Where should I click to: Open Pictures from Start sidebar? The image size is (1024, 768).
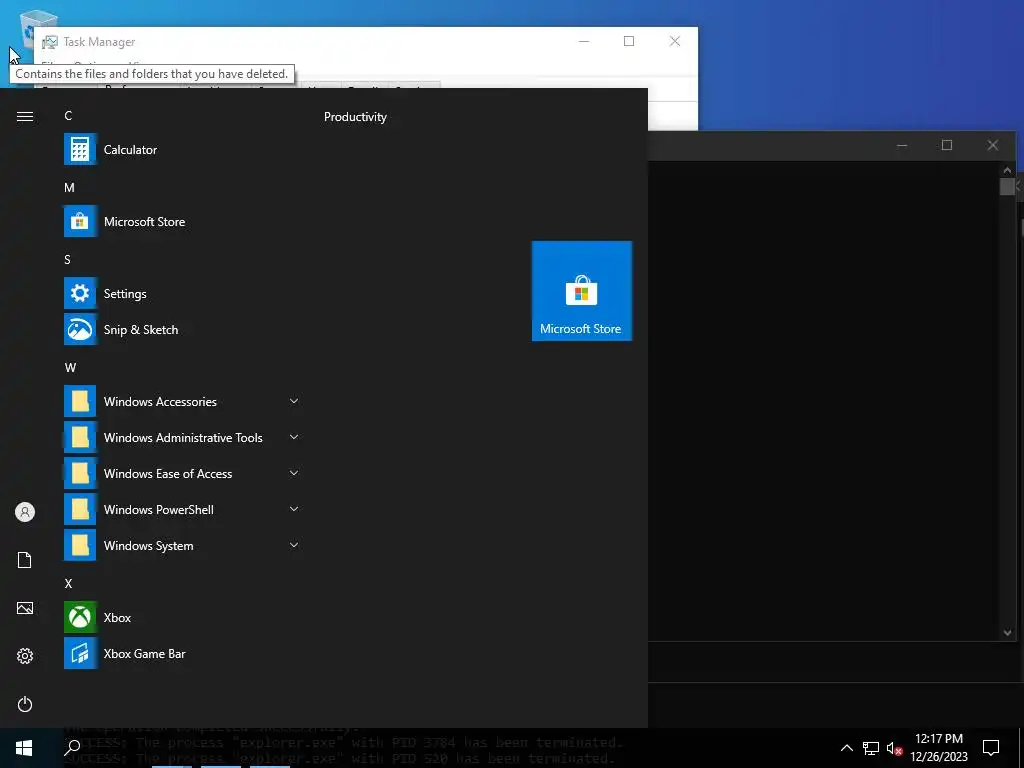point(25,608)
